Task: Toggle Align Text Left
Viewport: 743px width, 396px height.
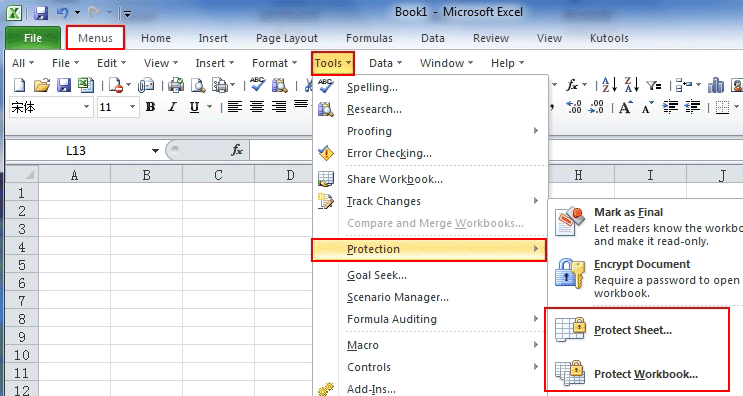Action: [x=235, y=107]
